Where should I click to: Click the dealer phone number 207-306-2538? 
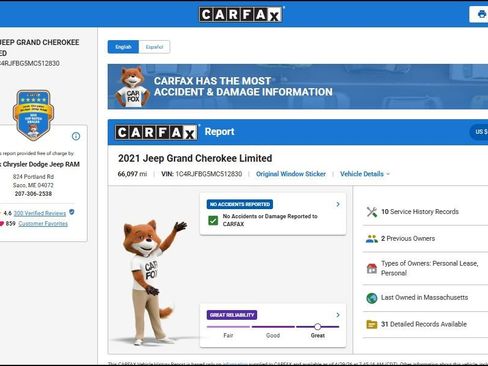click(33, 194)
